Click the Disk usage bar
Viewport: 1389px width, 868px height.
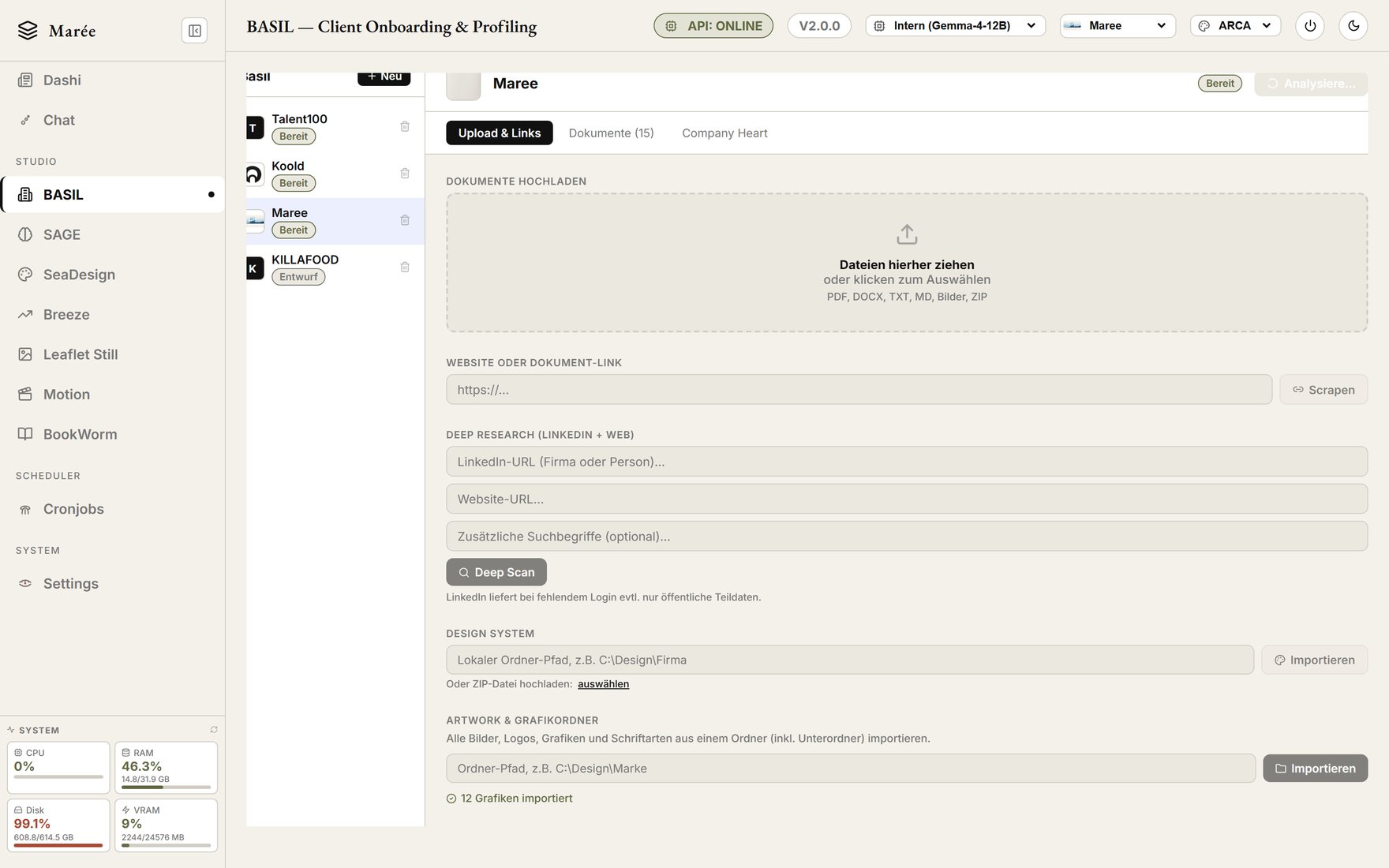coord(58,845)
